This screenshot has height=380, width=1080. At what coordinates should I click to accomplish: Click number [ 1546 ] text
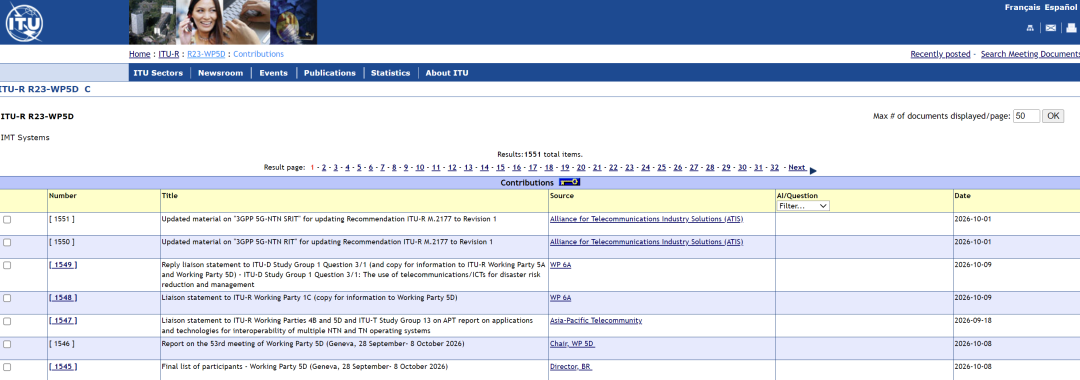click(62, 343)
